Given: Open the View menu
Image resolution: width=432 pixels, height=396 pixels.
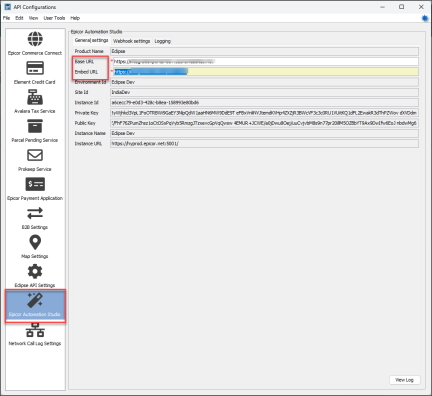Looking at the screenshot, I should click(x=33, y=18).
